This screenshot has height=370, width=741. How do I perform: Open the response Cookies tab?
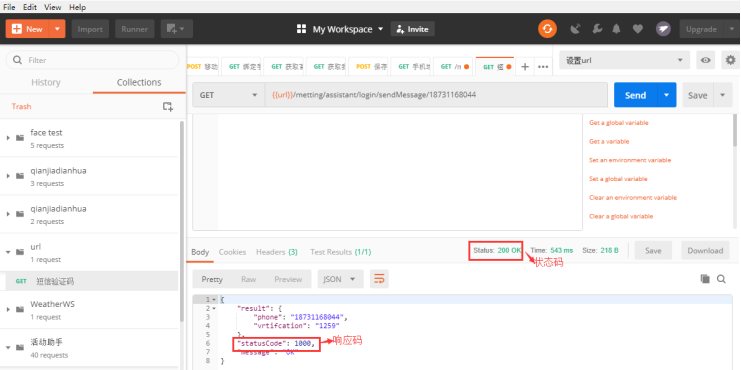[x=232, y=252]
